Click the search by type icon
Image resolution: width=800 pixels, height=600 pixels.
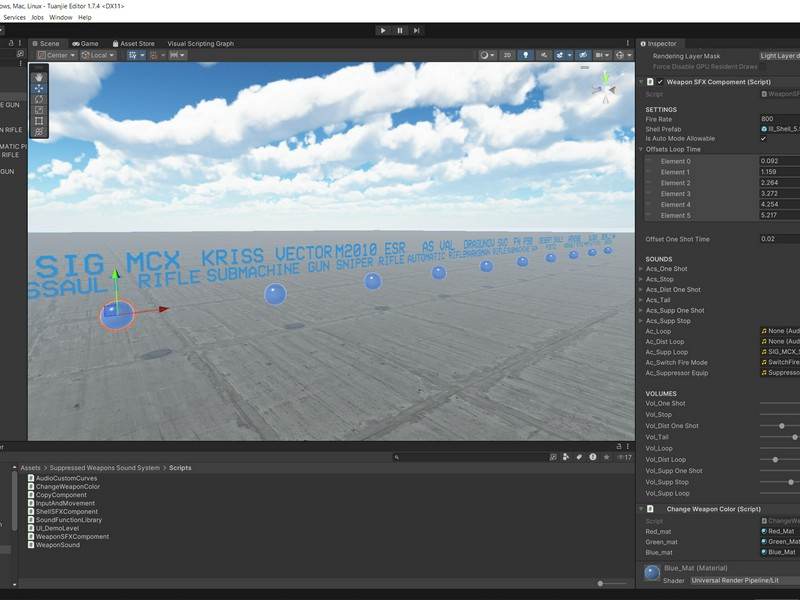click(566, 457)
